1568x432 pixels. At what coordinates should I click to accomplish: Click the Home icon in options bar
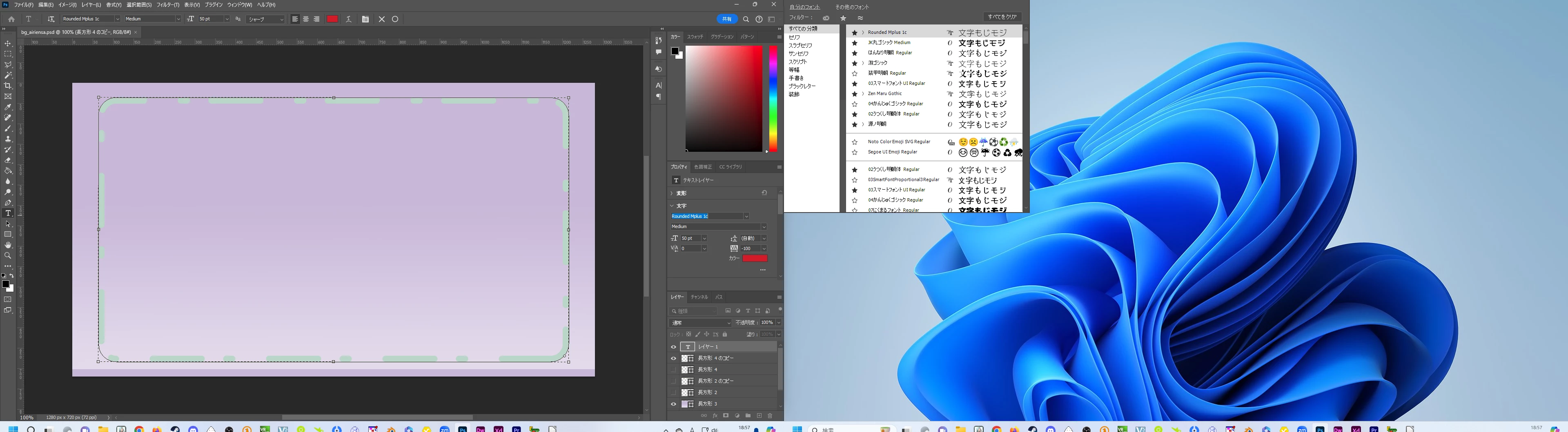click(11, 19)
